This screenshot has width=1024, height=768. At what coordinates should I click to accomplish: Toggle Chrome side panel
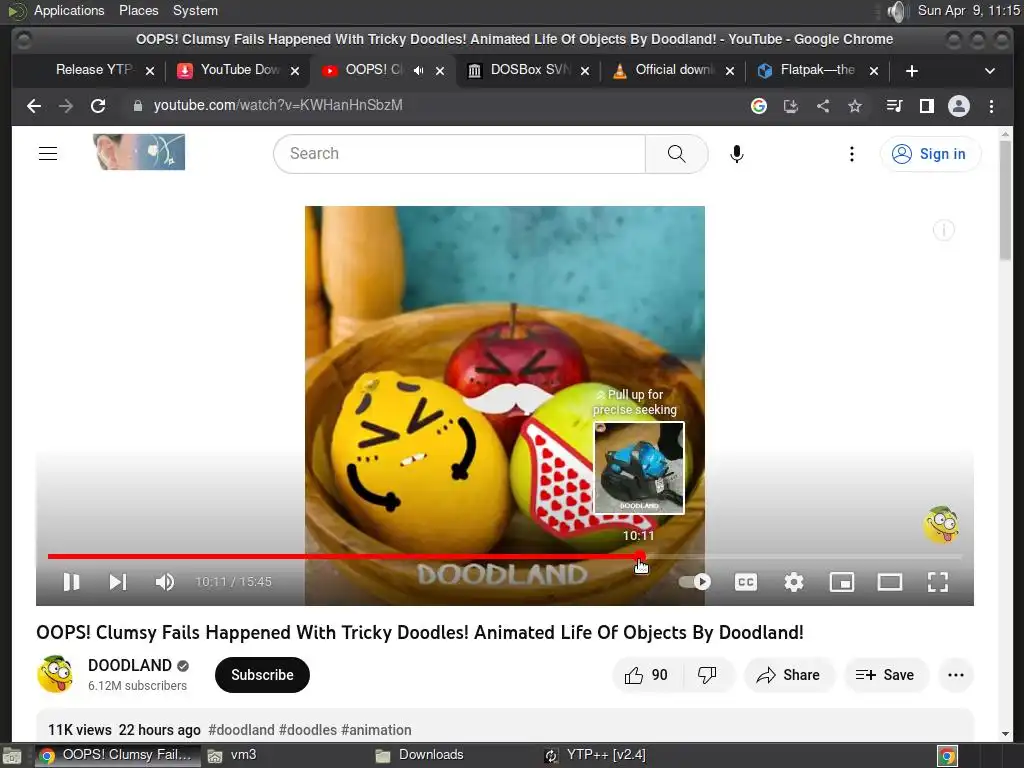click(x=927, y=106)
